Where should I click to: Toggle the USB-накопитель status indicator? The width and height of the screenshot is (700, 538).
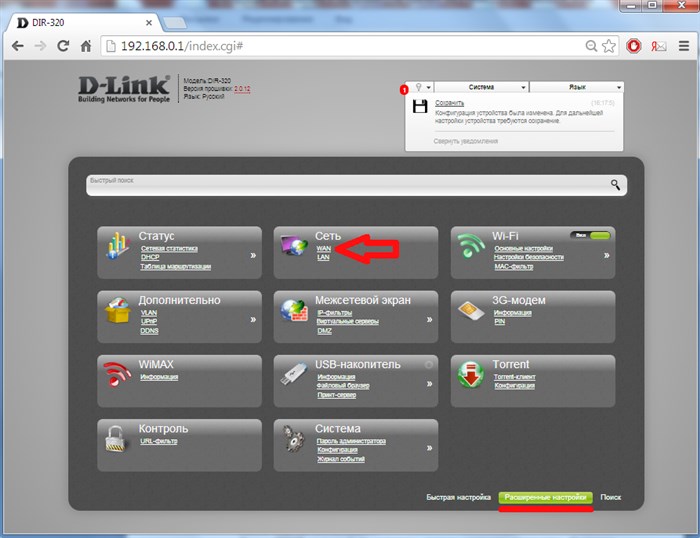(429, 365)
